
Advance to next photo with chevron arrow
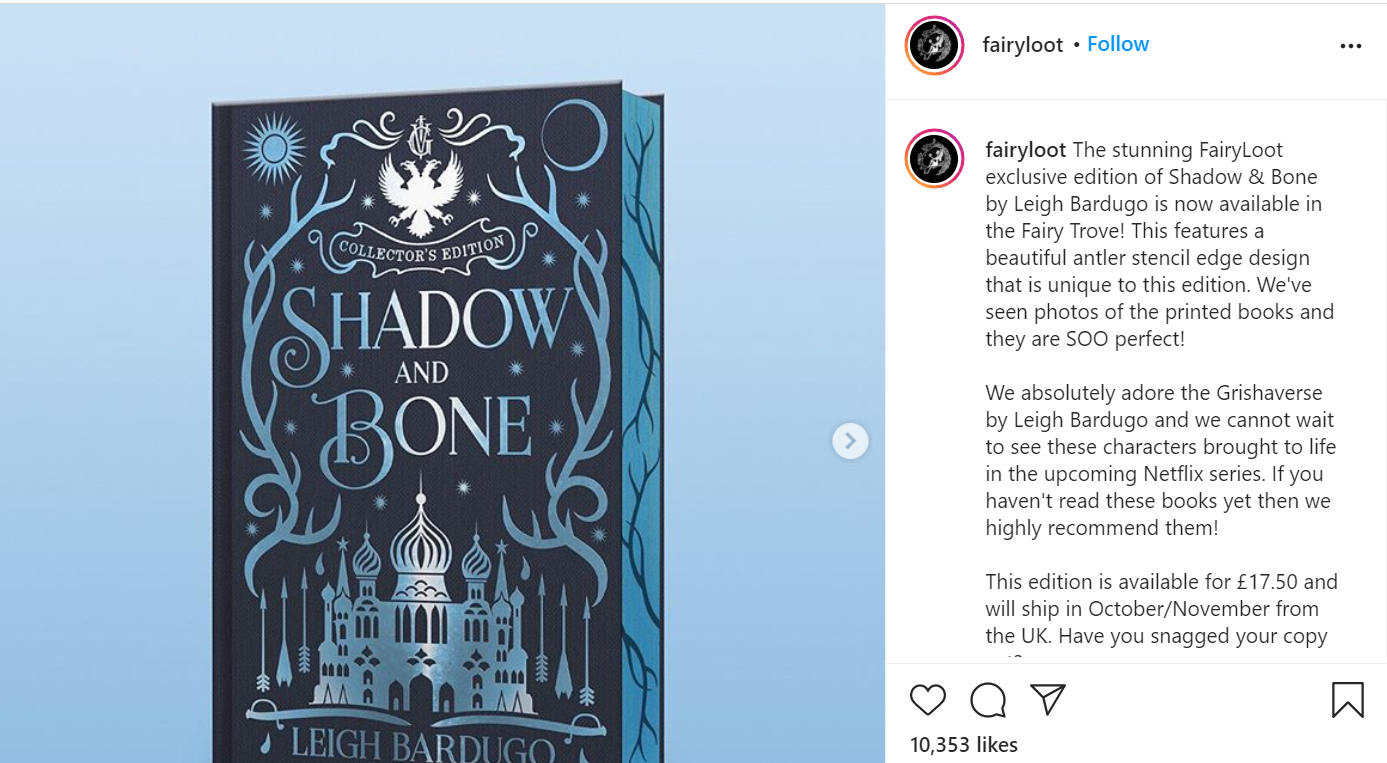pos(850,440)
